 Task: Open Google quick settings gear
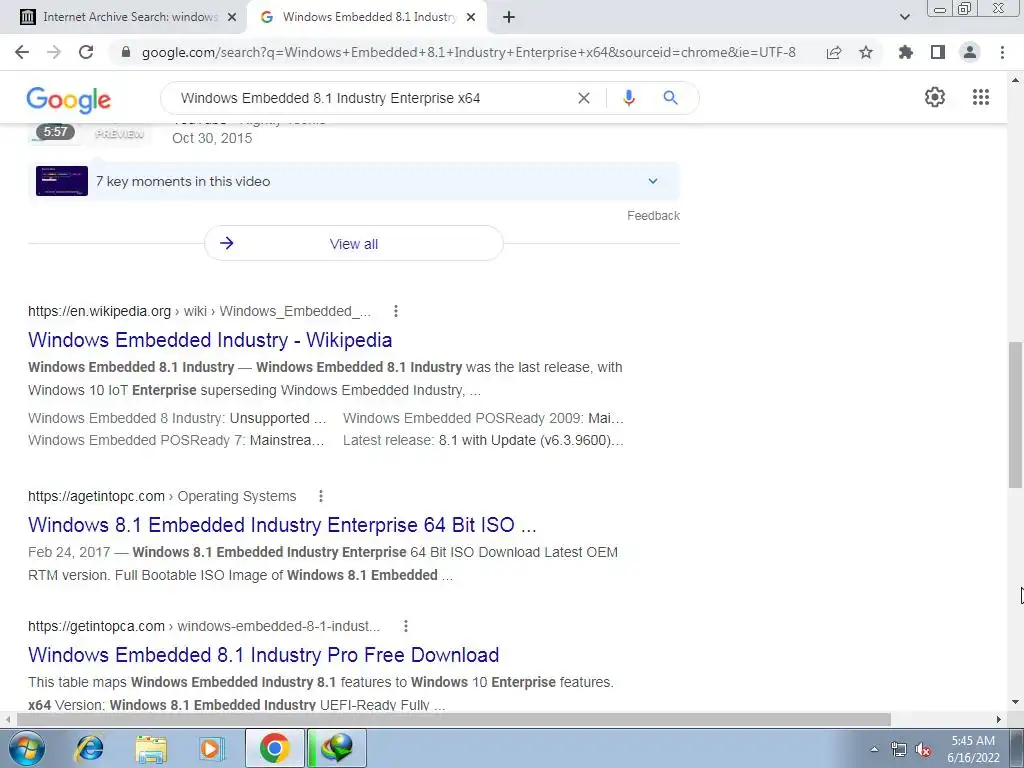click(x=935, y=97)
